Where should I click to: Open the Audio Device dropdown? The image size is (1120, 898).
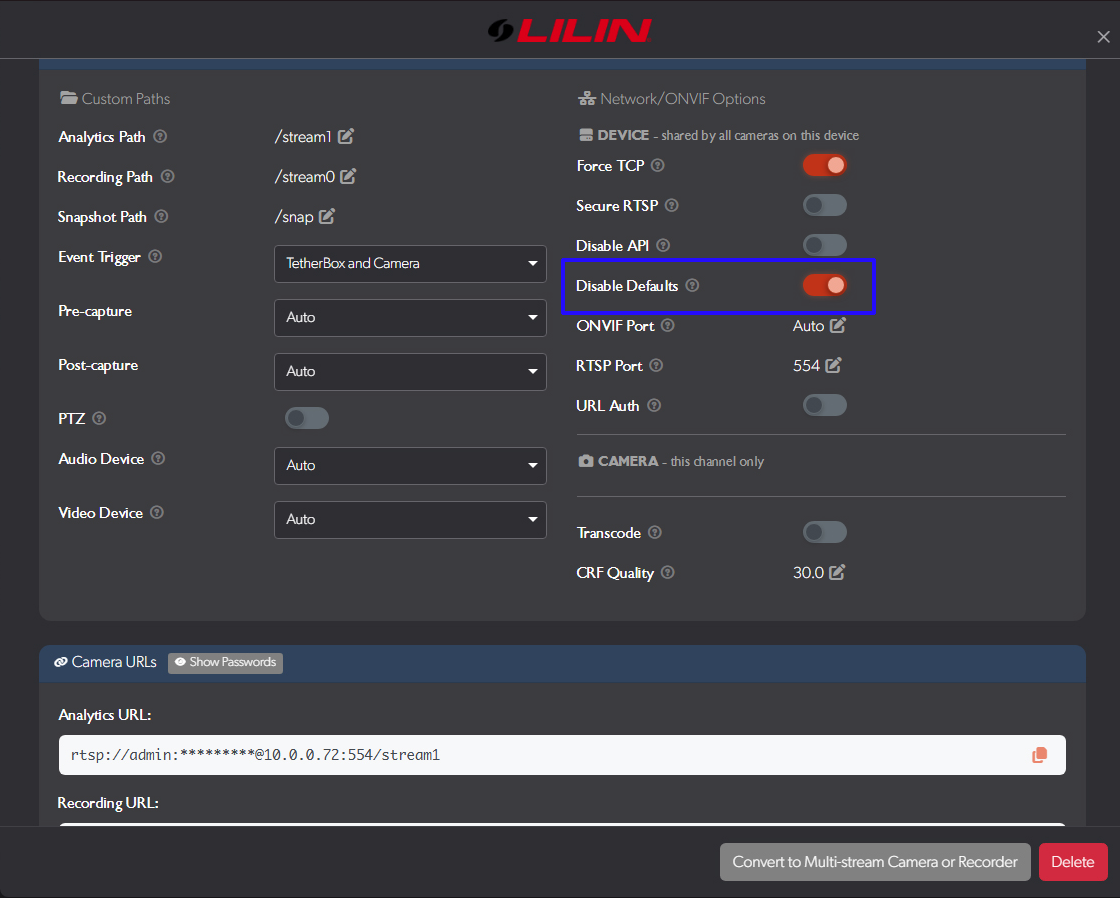click(410, 466)
